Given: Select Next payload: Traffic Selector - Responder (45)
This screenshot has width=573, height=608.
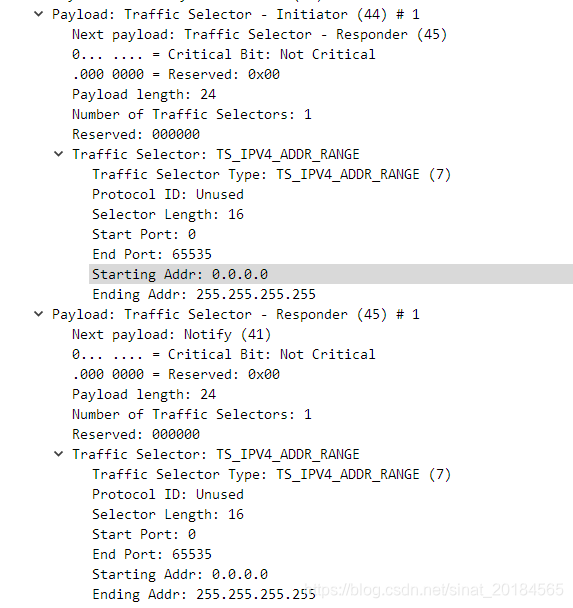Looking at the screenshot, I should click(x=259, y=35).
